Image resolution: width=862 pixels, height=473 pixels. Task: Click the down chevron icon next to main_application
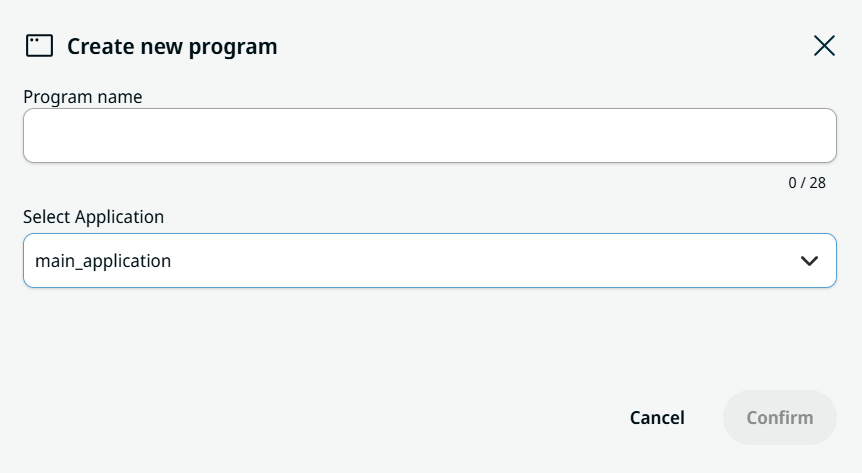click(x=809, y=261)
